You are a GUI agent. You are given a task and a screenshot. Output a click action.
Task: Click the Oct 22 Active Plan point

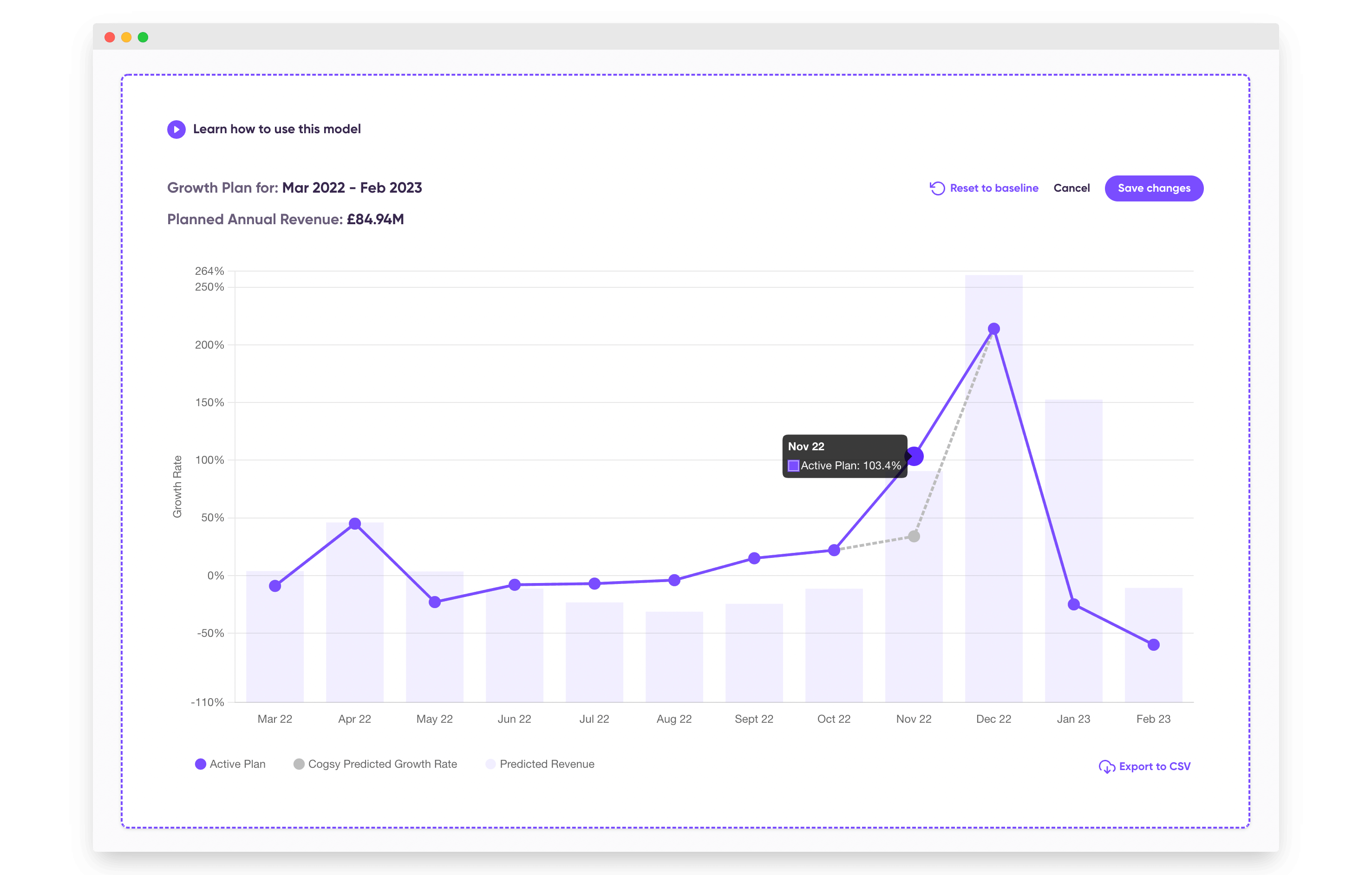click(834, 550)
